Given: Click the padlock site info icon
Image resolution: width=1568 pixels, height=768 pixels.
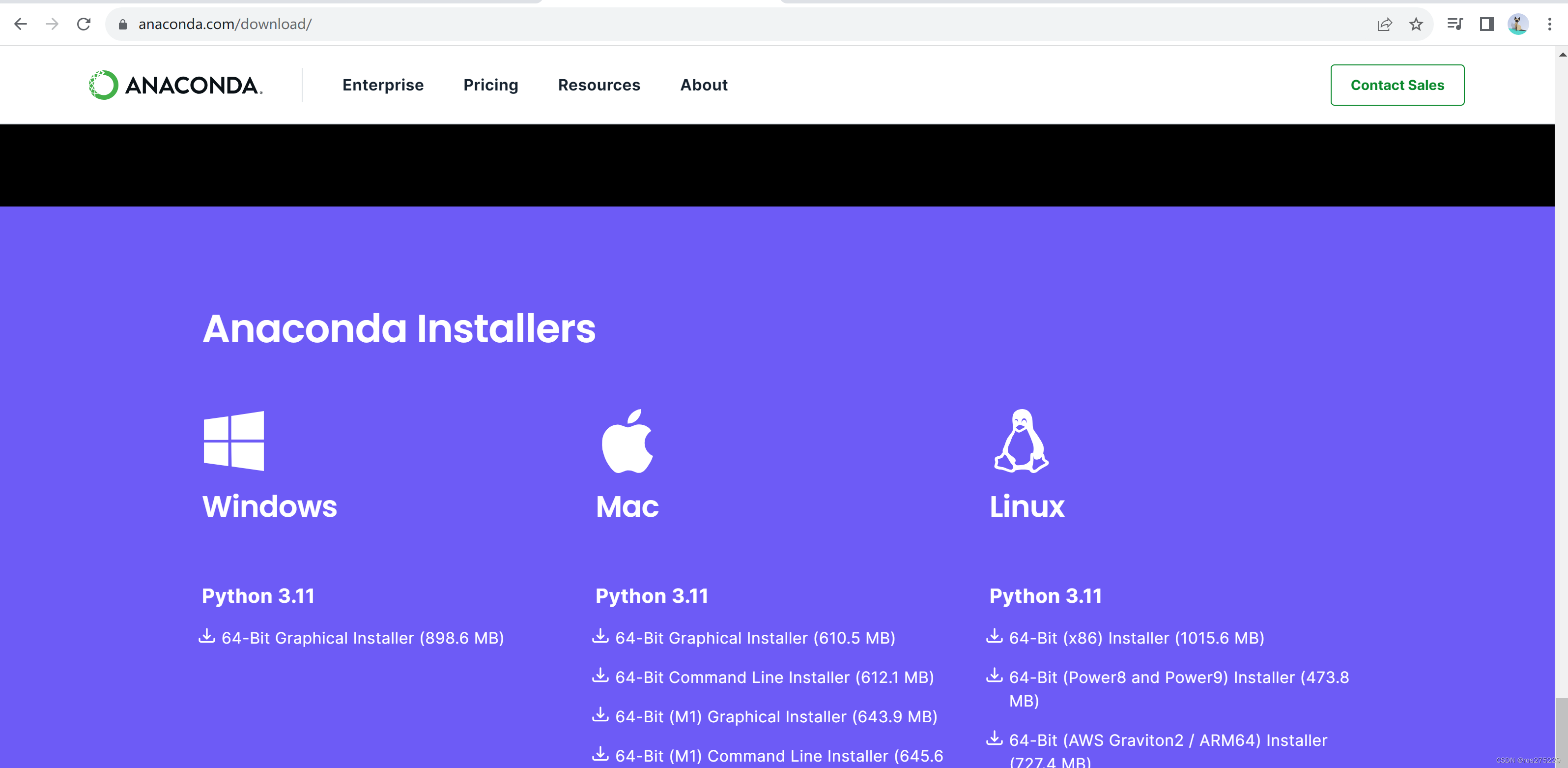Looking at the screenshot, I should 122,25.
